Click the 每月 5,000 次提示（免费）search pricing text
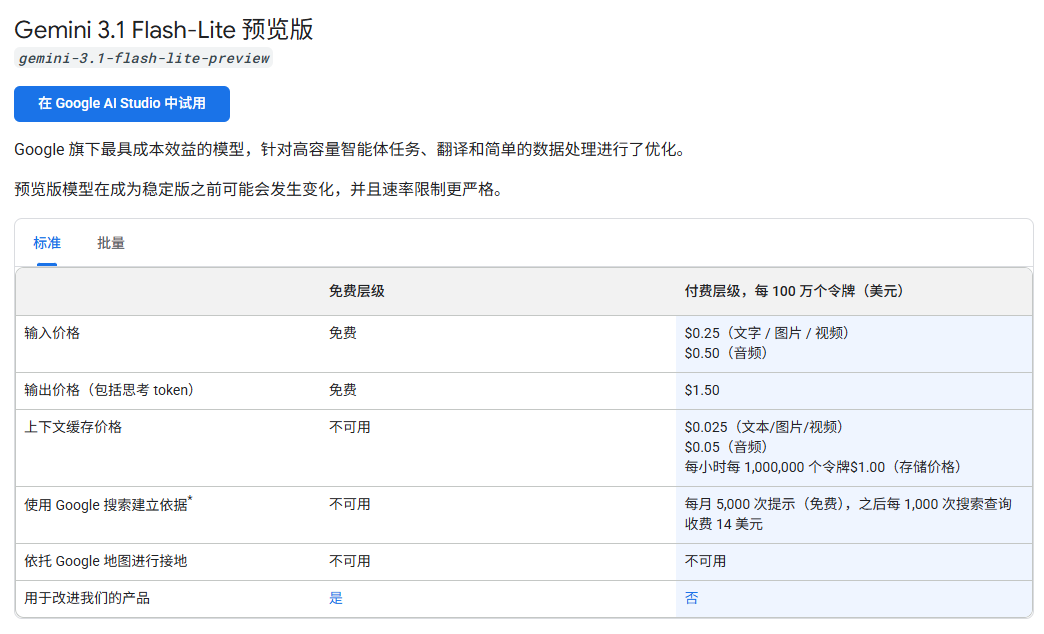The height and width of the screenshot is (634, 1044). point(848,514)
